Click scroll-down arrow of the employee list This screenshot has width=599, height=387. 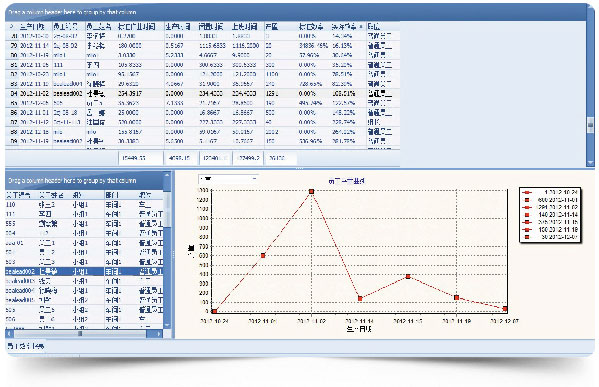tap(167, 325)
